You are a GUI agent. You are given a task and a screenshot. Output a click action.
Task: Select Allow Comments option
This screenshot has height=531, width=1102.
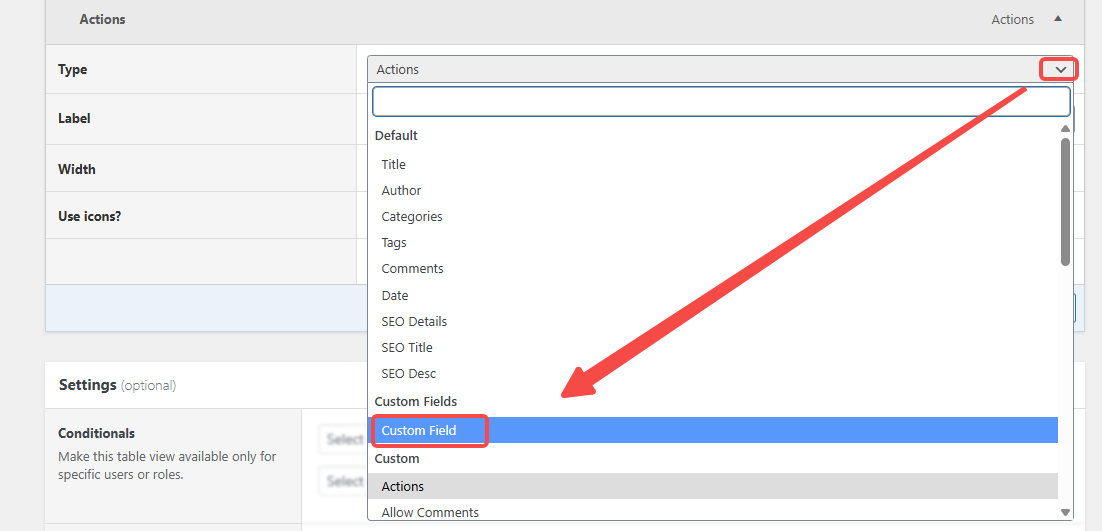tap(430, 512)
